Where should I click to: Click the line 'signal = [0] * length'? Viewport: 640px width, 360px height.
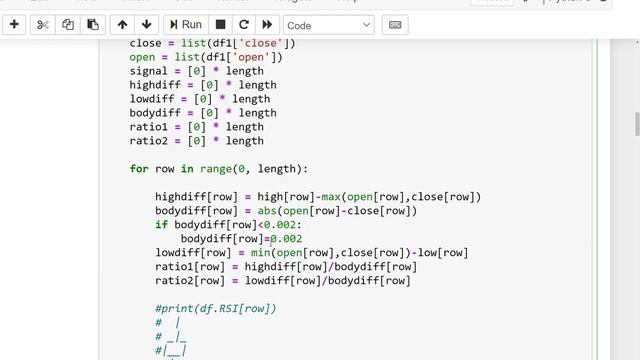[x=196, y=71]
